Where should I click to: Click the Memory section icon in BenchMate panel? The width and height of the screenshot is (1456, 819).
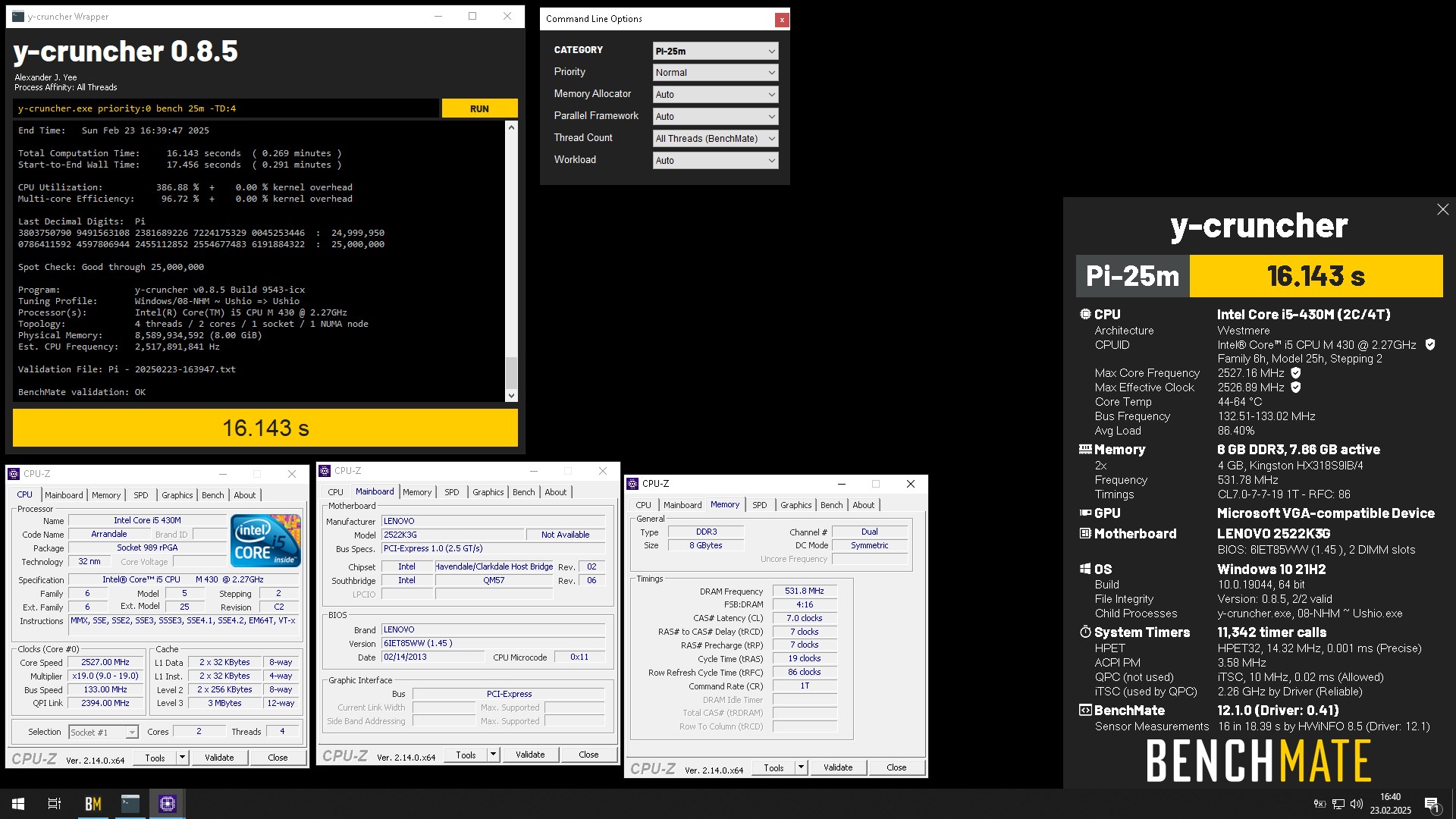[x=1085, y=449]
